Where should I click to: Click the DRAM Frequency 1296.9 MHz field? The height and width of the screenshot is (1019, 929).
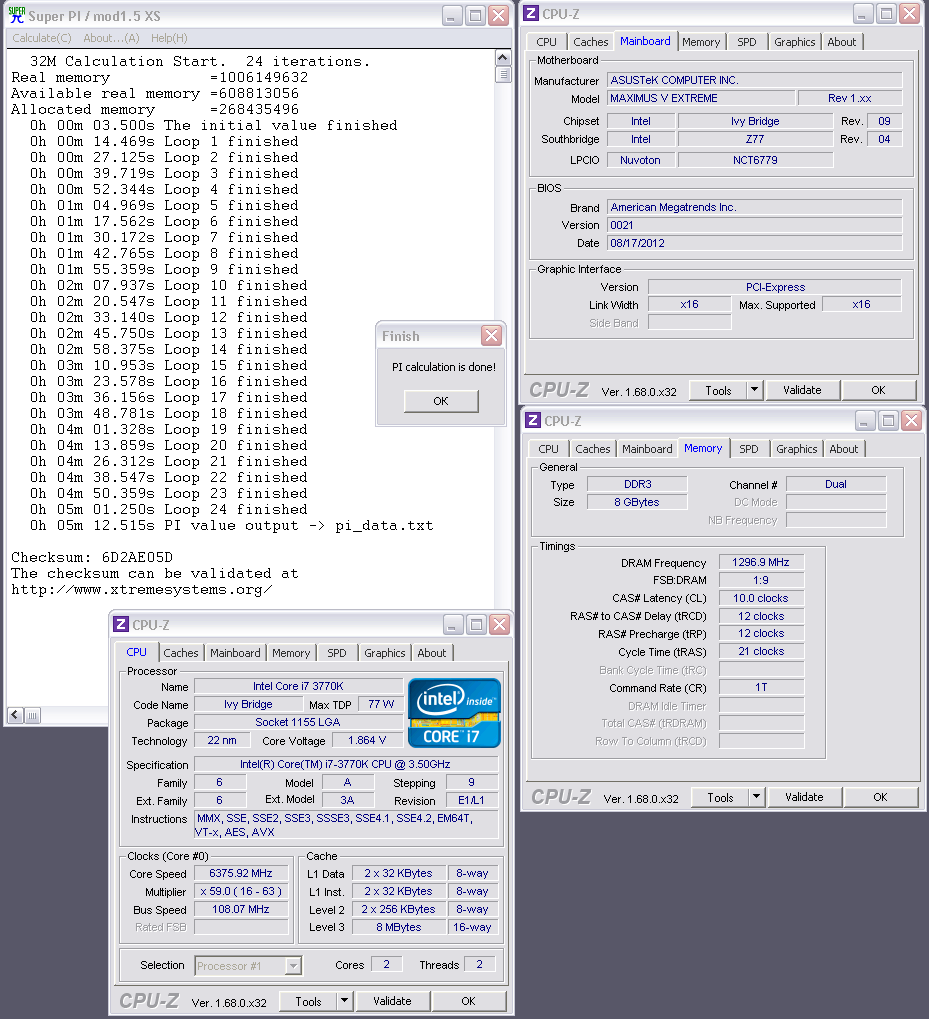[761, 562]
